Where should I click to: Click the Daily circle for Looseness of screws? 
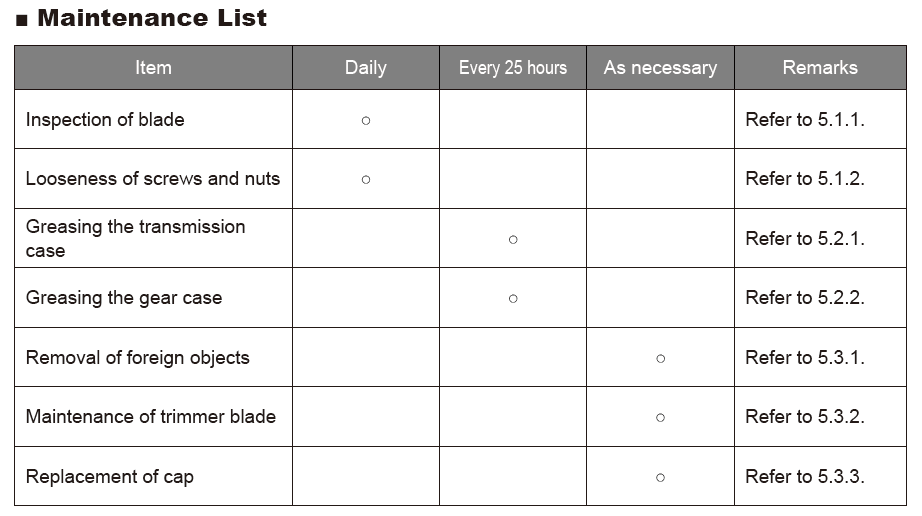coord(366,180)
